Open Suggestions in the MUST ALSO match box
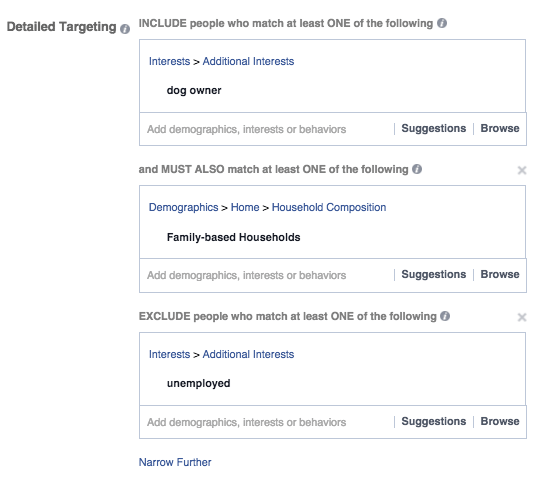Viewport: 539px width, 479px height. pos(433,274)
